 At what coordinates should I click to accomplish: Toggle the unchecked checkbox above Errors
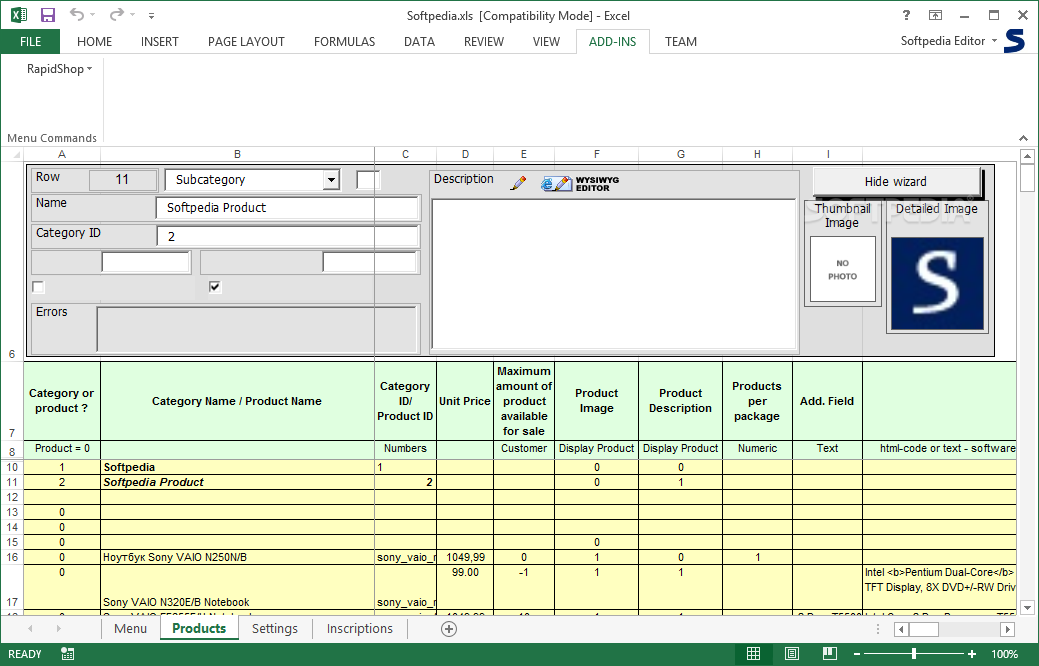pos(38,287)
